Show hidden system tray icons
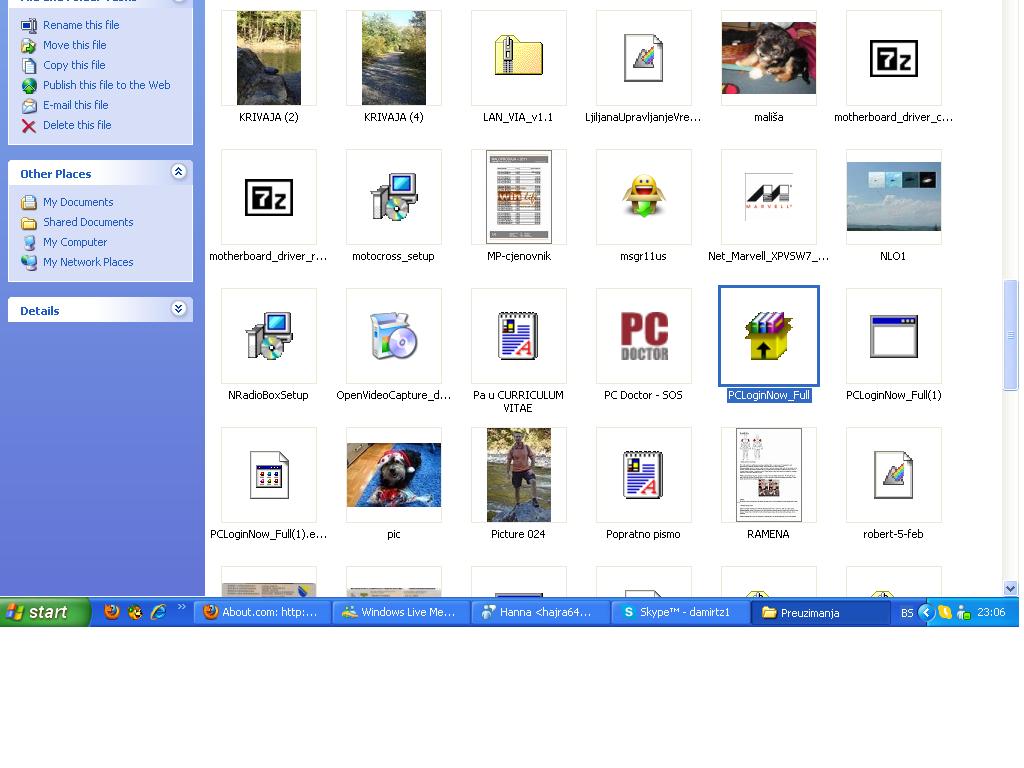The image size is (1024, 768). [x=925, y=612]
